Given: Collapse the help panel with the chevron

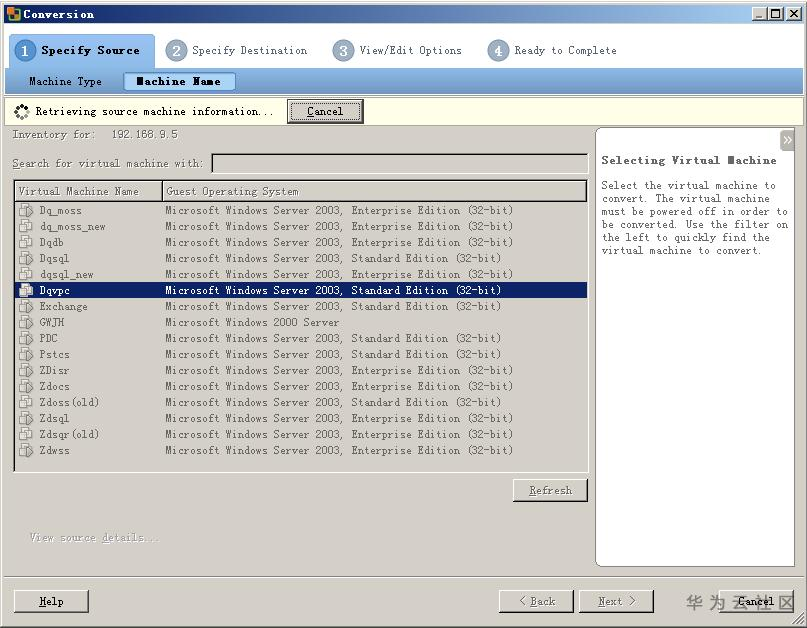Looking at the screenshot, I should pyautogui.click(x=787, y=140).
